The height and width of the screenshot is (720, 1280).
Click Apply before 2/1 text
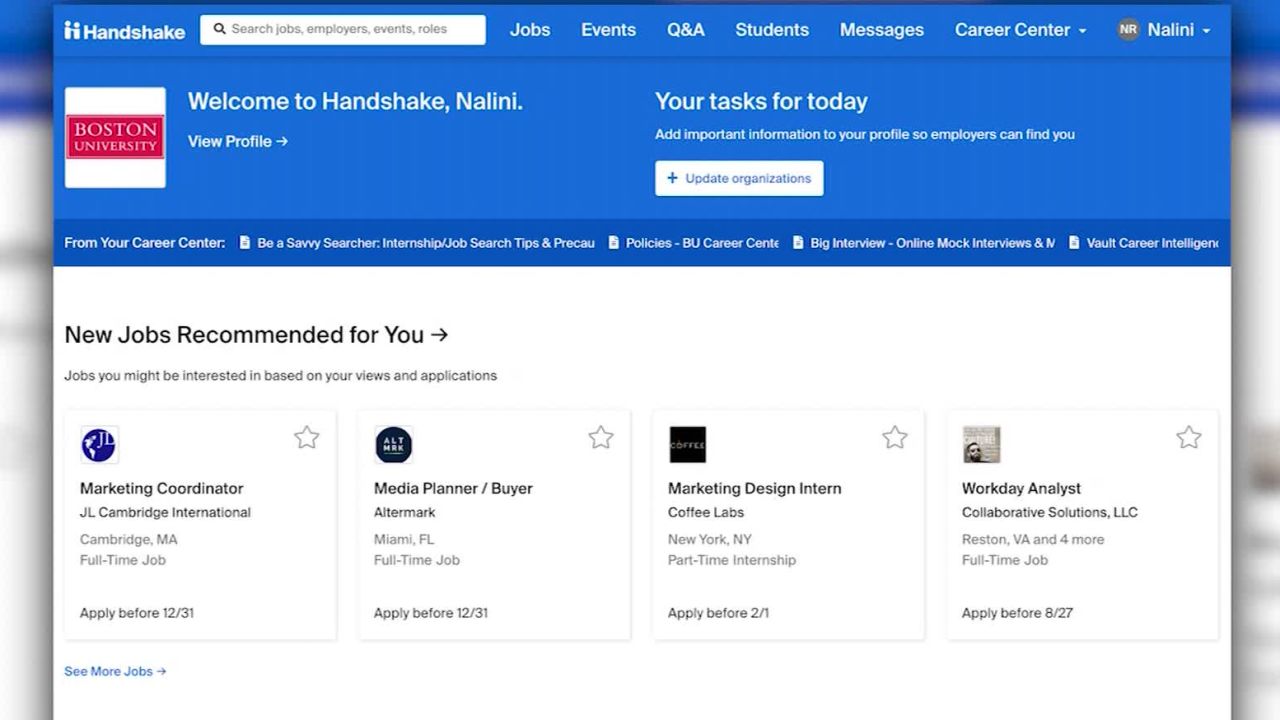coord(718,613)
